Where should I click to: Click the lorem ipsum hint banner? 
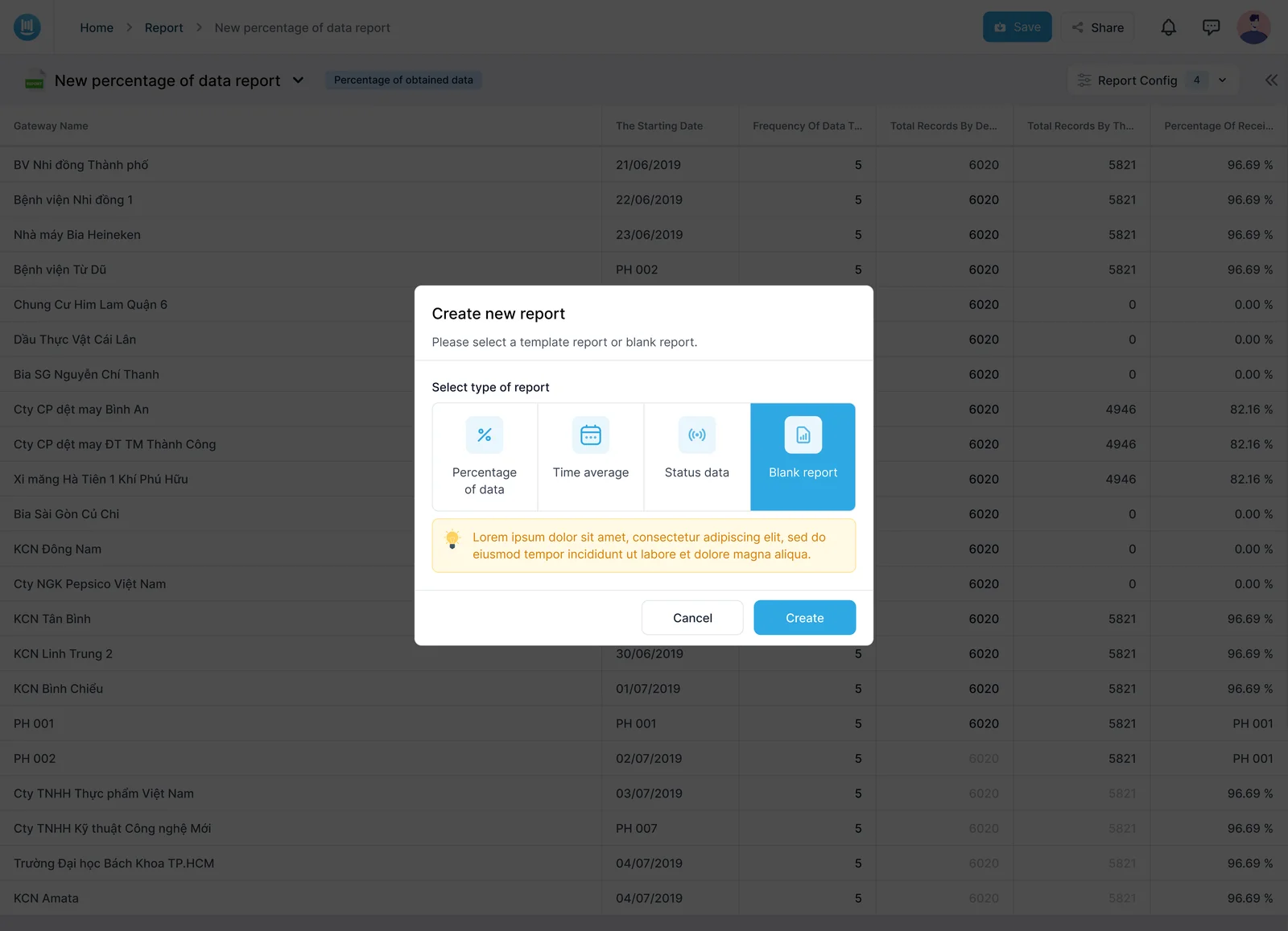coord(644,546)
